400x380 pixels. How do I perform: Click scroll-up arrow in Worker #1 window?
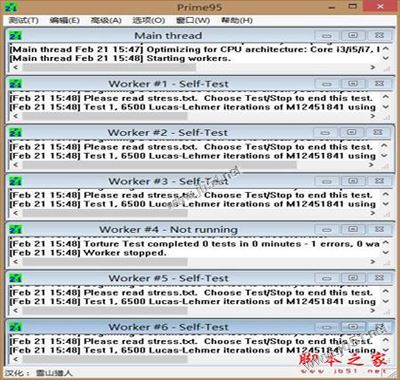pyautogui.click(x=386, y=97)
